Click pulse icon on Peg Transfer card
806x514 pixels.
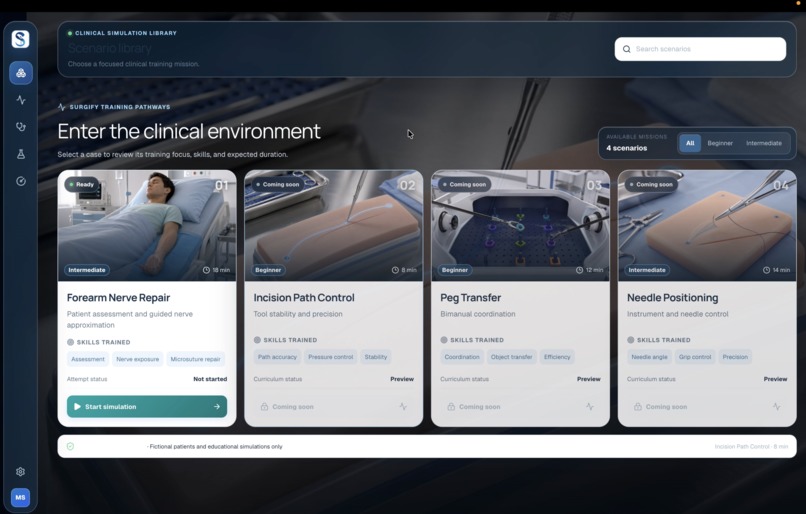point(590,407)
